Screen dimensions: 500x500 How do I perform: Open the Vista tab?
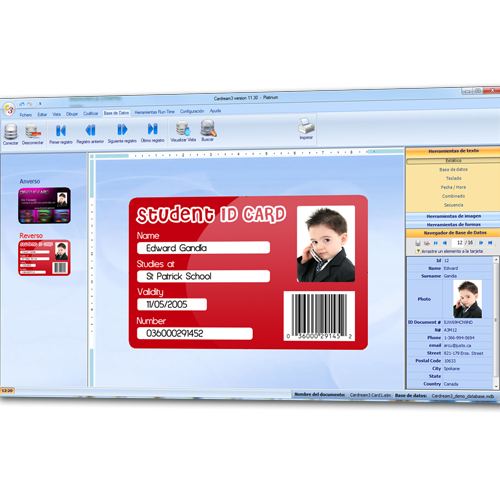[56, 114]
